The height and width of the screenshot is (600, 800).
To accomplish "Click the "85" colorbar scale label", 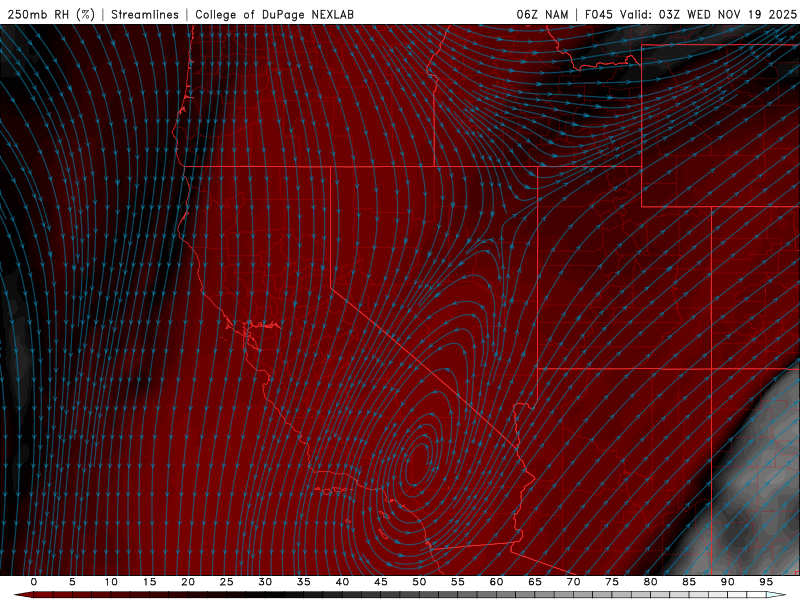I will pos(689,582).
